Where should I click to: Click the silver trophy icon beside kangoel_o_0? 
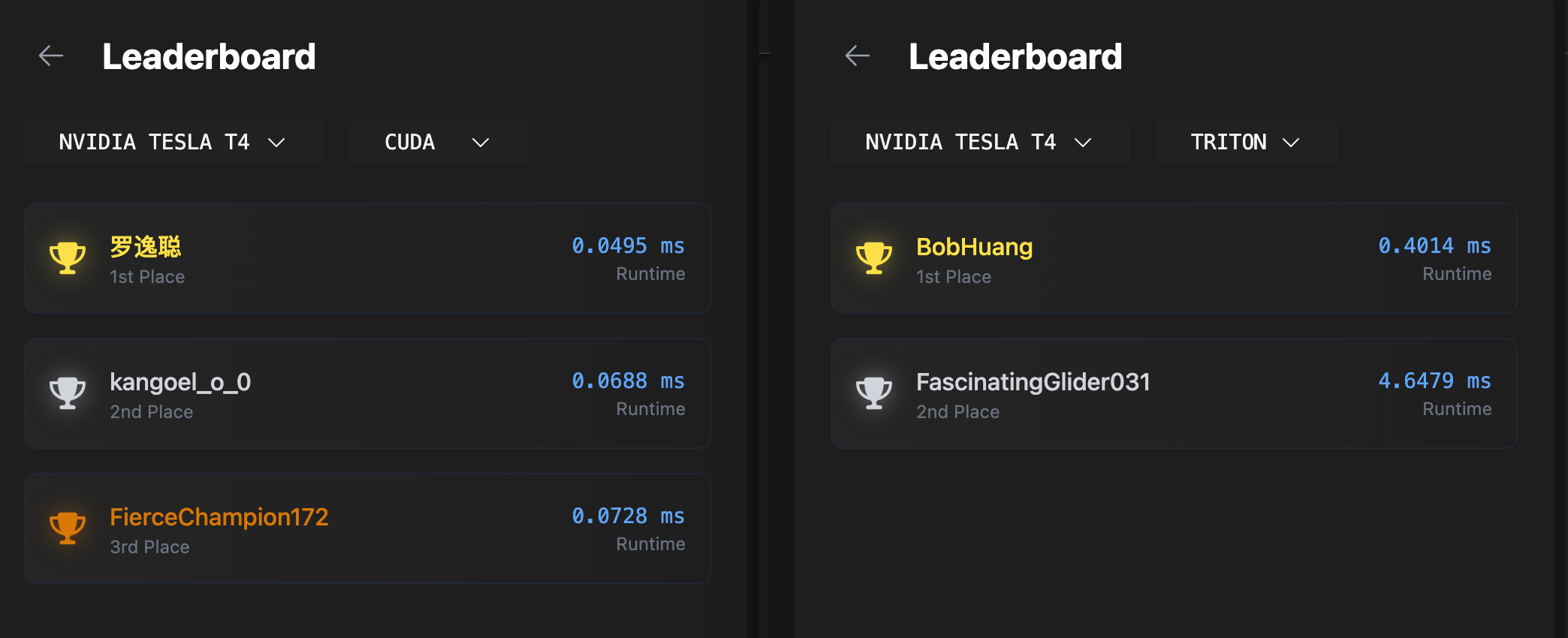(x=68, y=393)
